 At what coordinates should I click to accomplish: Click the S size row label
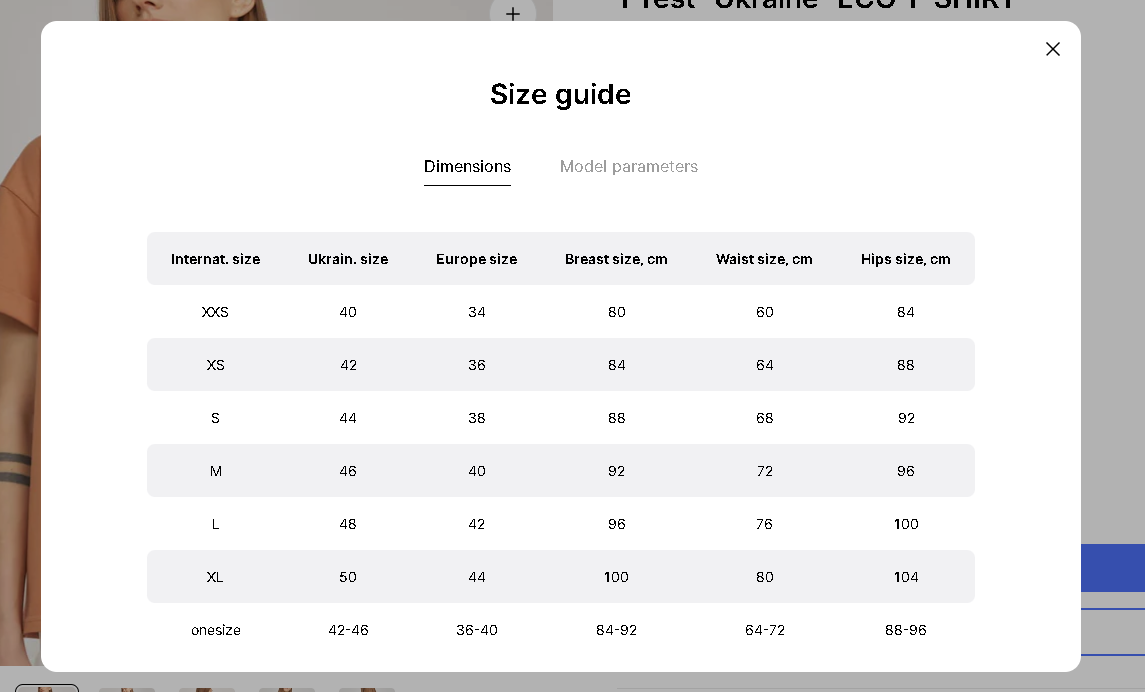pyautogui.click(x=215, y=418)
